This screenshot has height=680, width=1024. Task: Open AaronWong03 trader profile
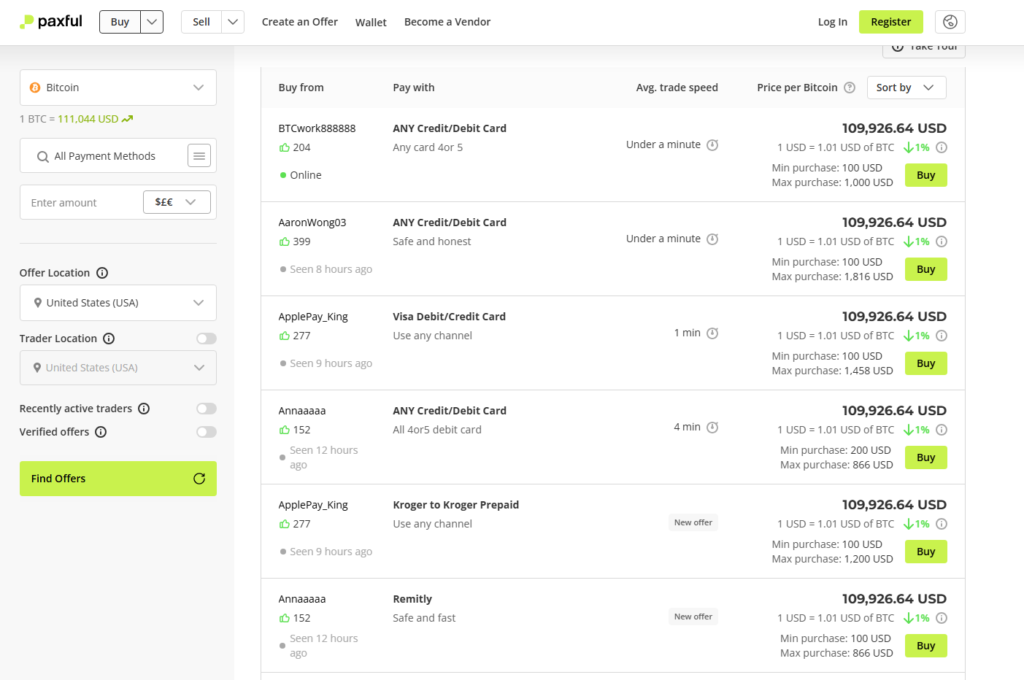[x=312, y=222]
